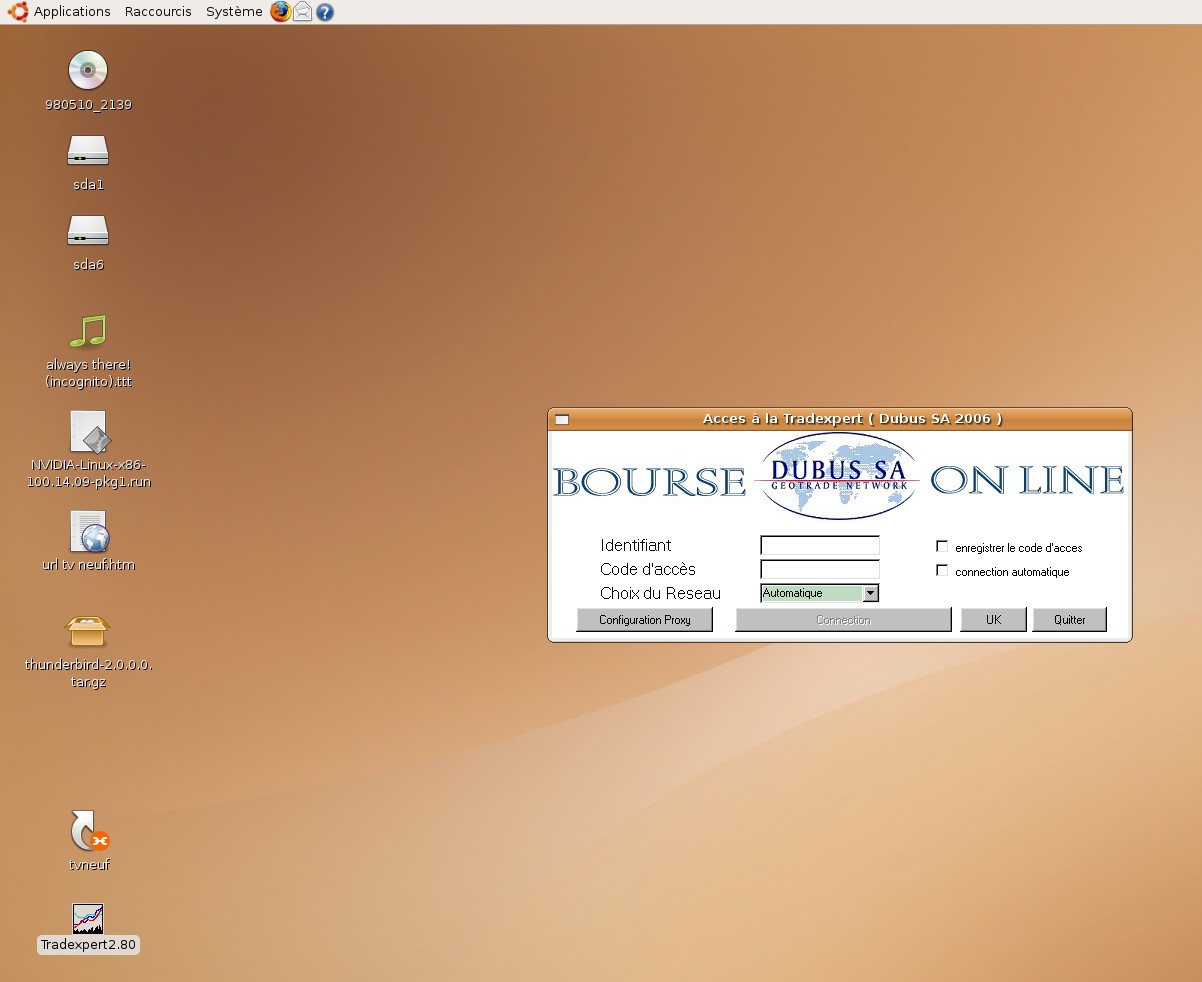Click the BOURSE banner text
Screen dimensions: 1202x982
(x=650, y=481)
